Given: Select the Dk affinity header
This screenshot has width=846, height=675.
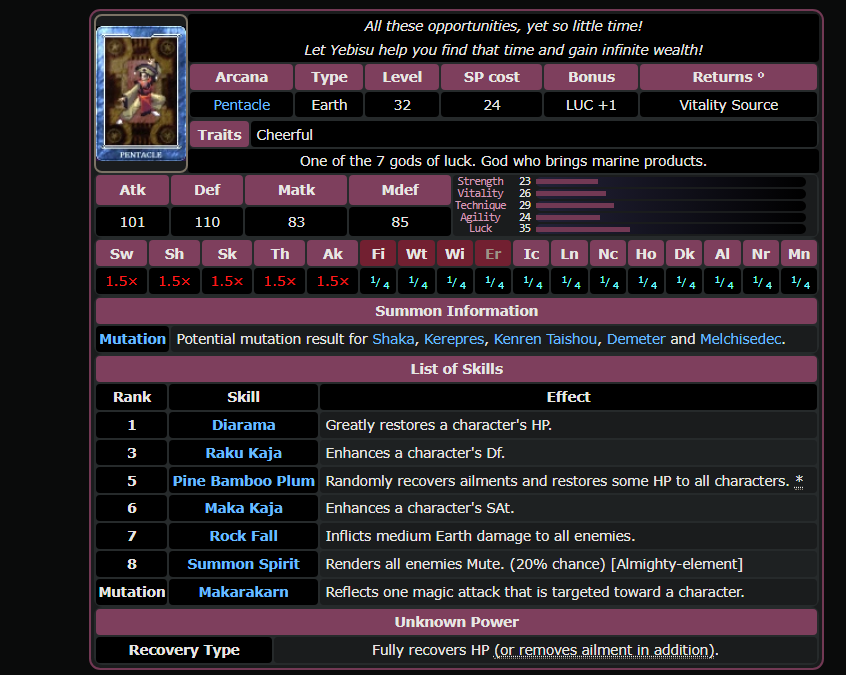Looking at the screenshot, I should pyautogui.click(x=684, y=254).
